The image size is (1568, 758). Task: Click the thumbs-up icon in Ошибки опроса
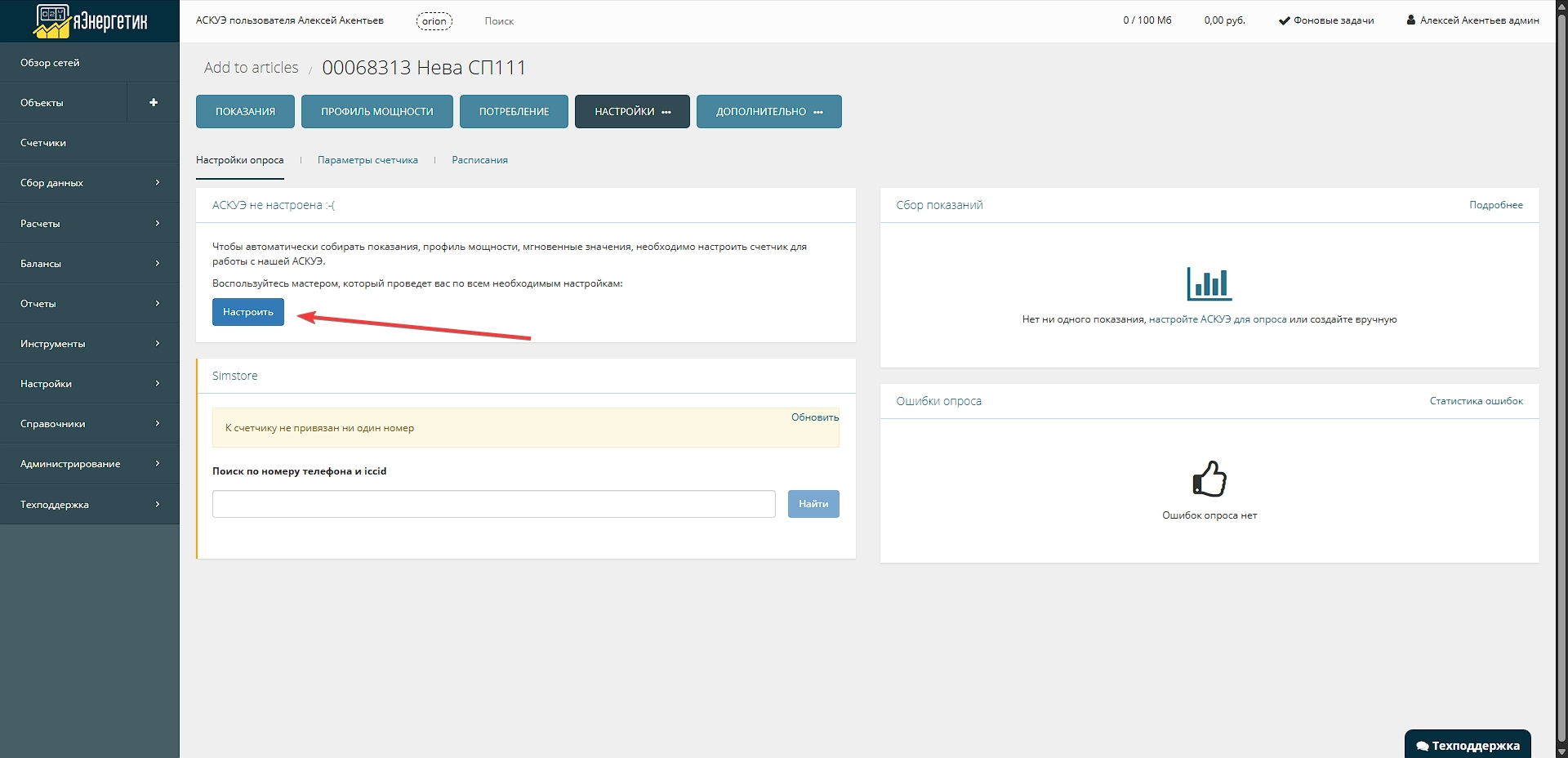1209,479
